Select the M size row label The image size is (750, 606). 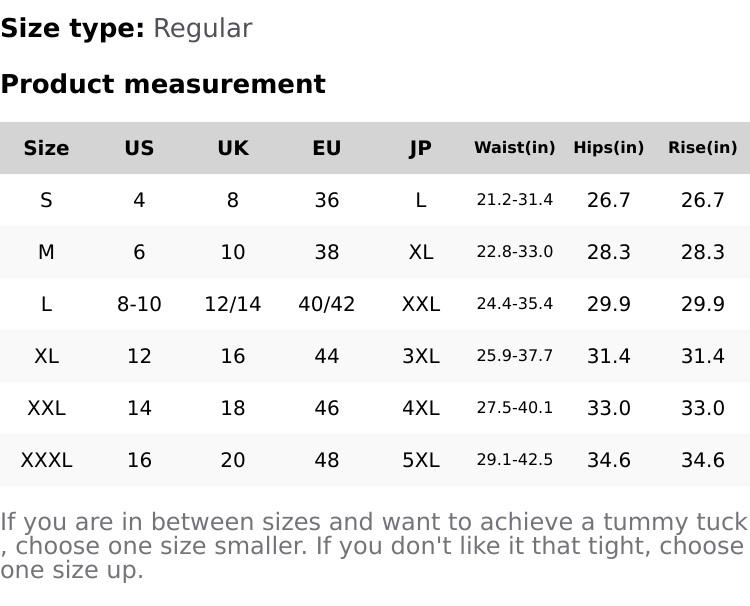coord(46,252)
